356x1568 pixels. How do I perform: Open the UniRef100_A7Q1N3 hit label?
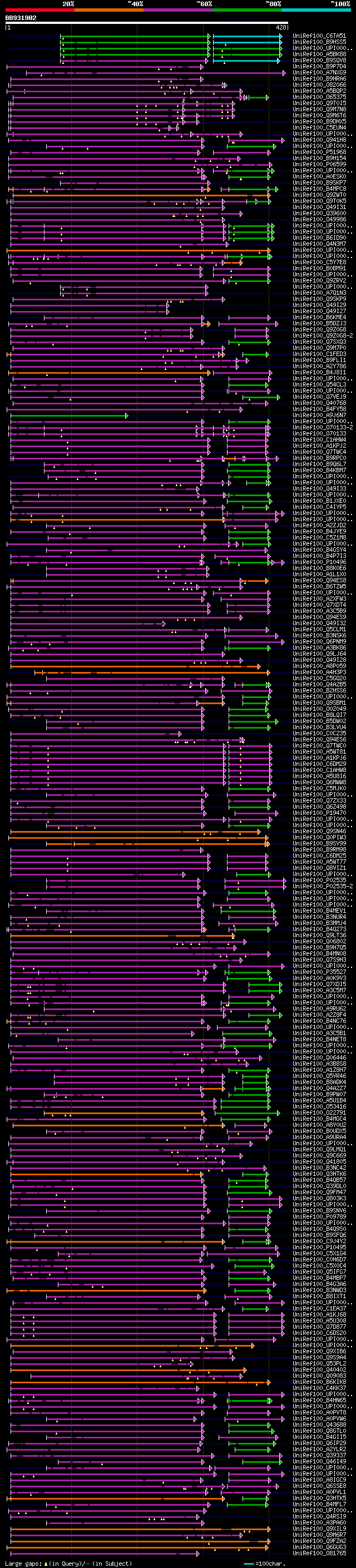coord(319,293)
